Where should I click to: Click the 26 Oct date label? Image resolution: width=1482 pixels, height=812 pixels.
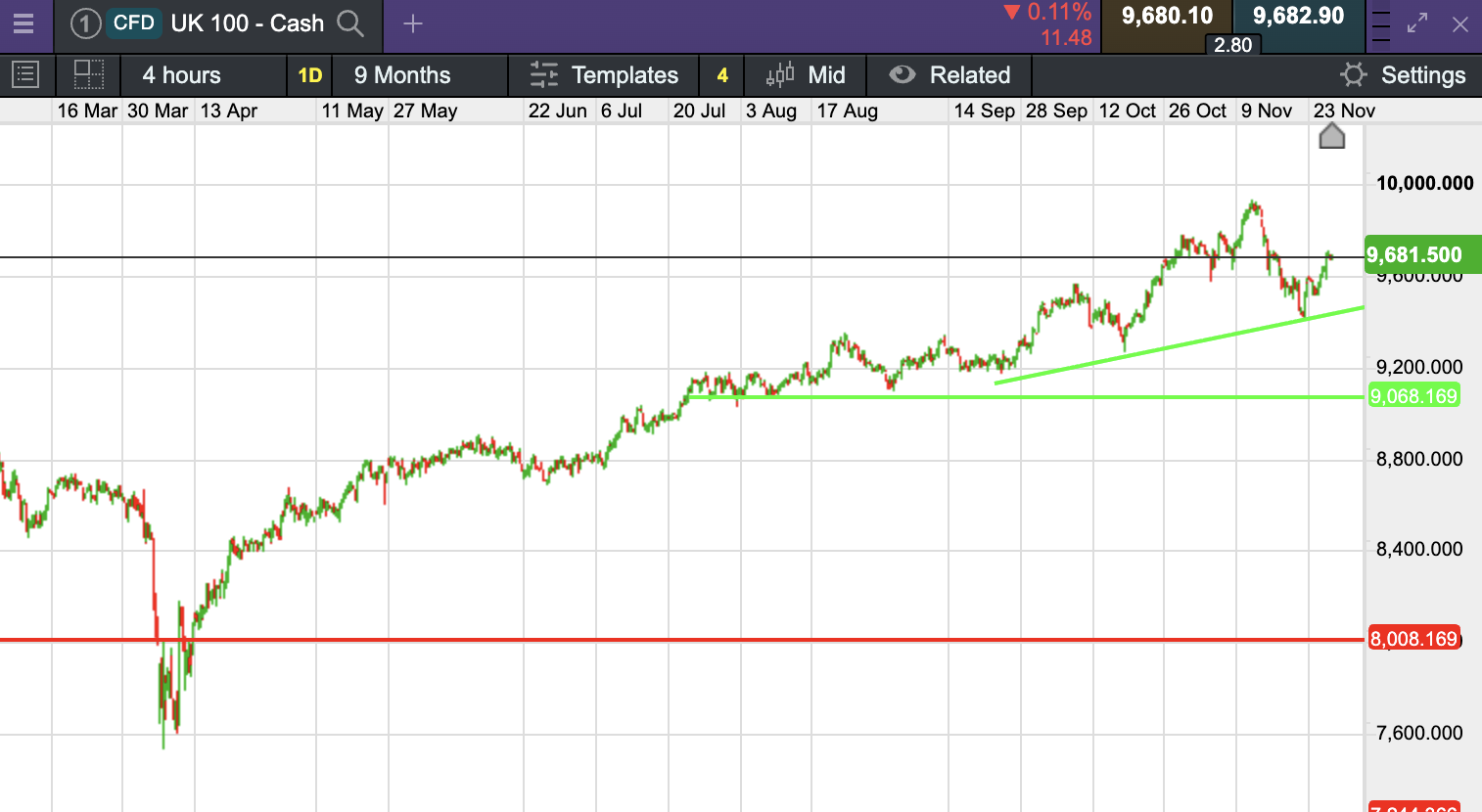(x=1198, y=111)
